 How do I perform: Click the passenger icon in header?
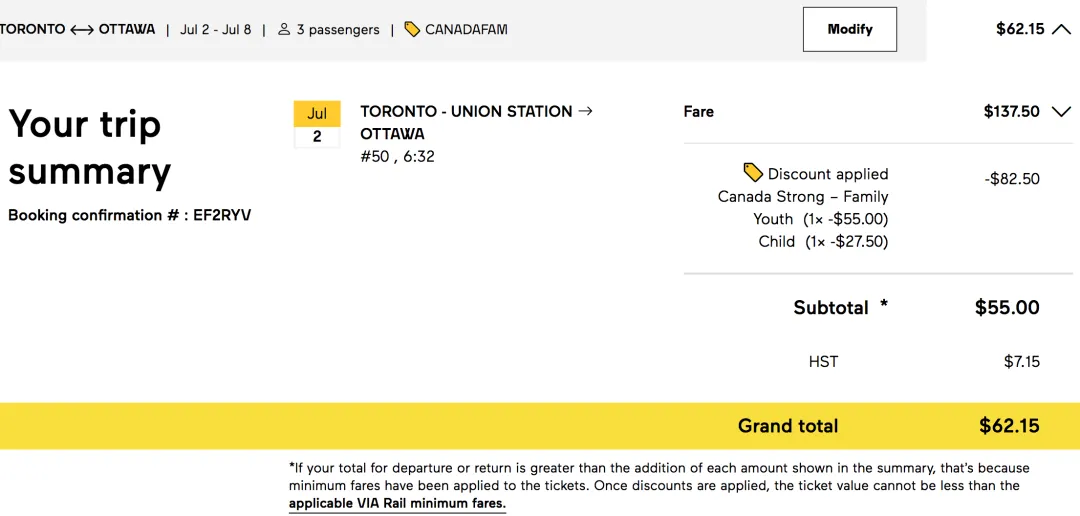(284, 29)
